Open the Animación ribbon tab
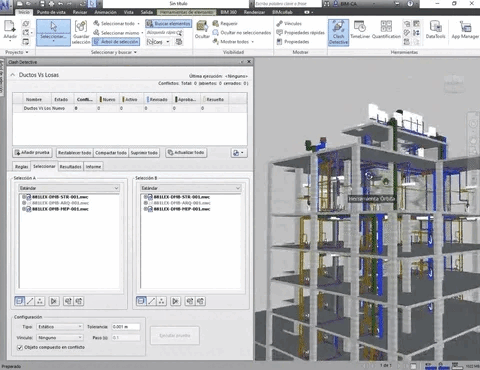This screenshot has height=370, width=480. [105, 12]
